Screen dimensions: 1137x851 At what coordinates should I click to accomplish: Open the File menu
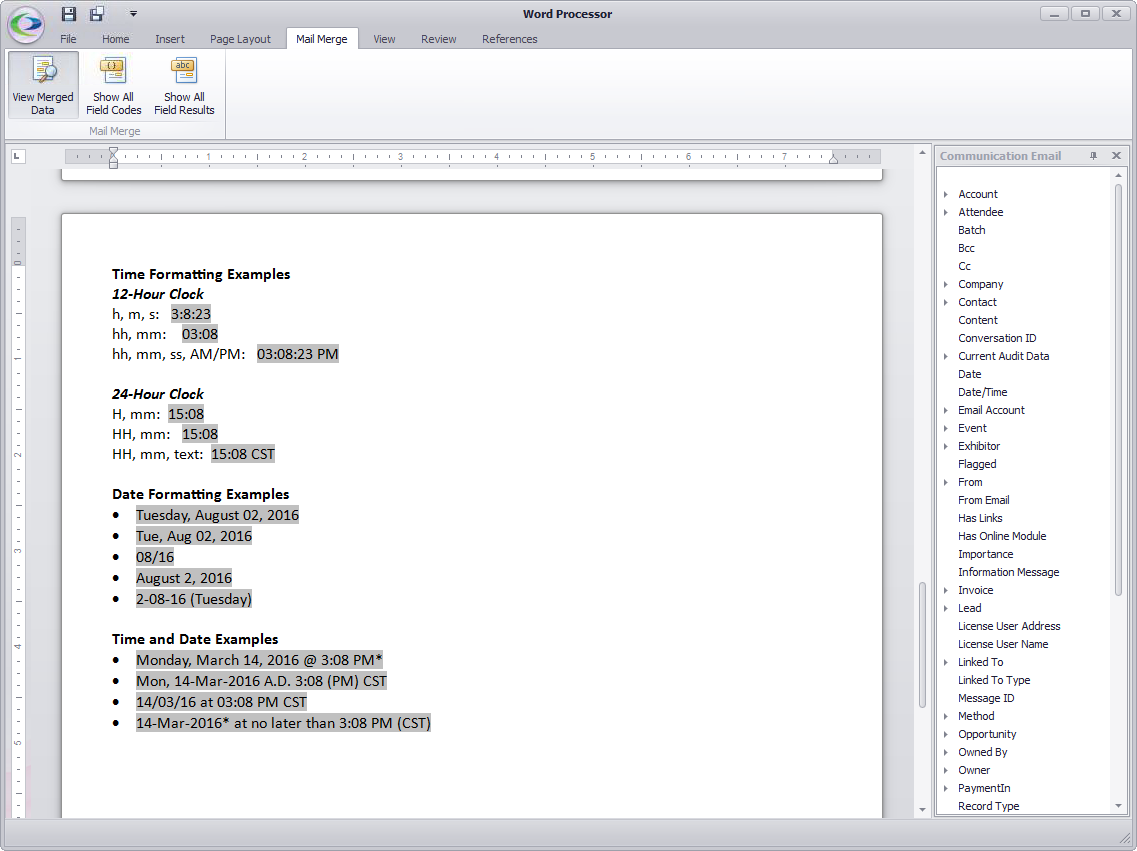click(68, 39)
